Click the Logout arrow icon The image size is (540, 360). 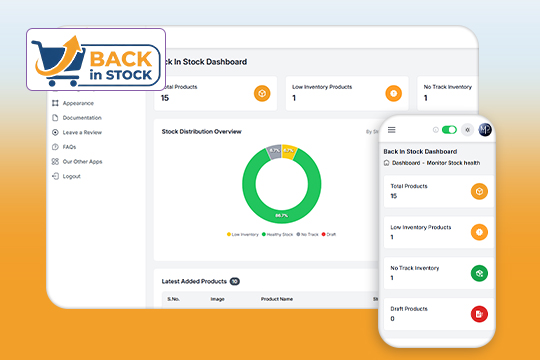pos(55,176)
